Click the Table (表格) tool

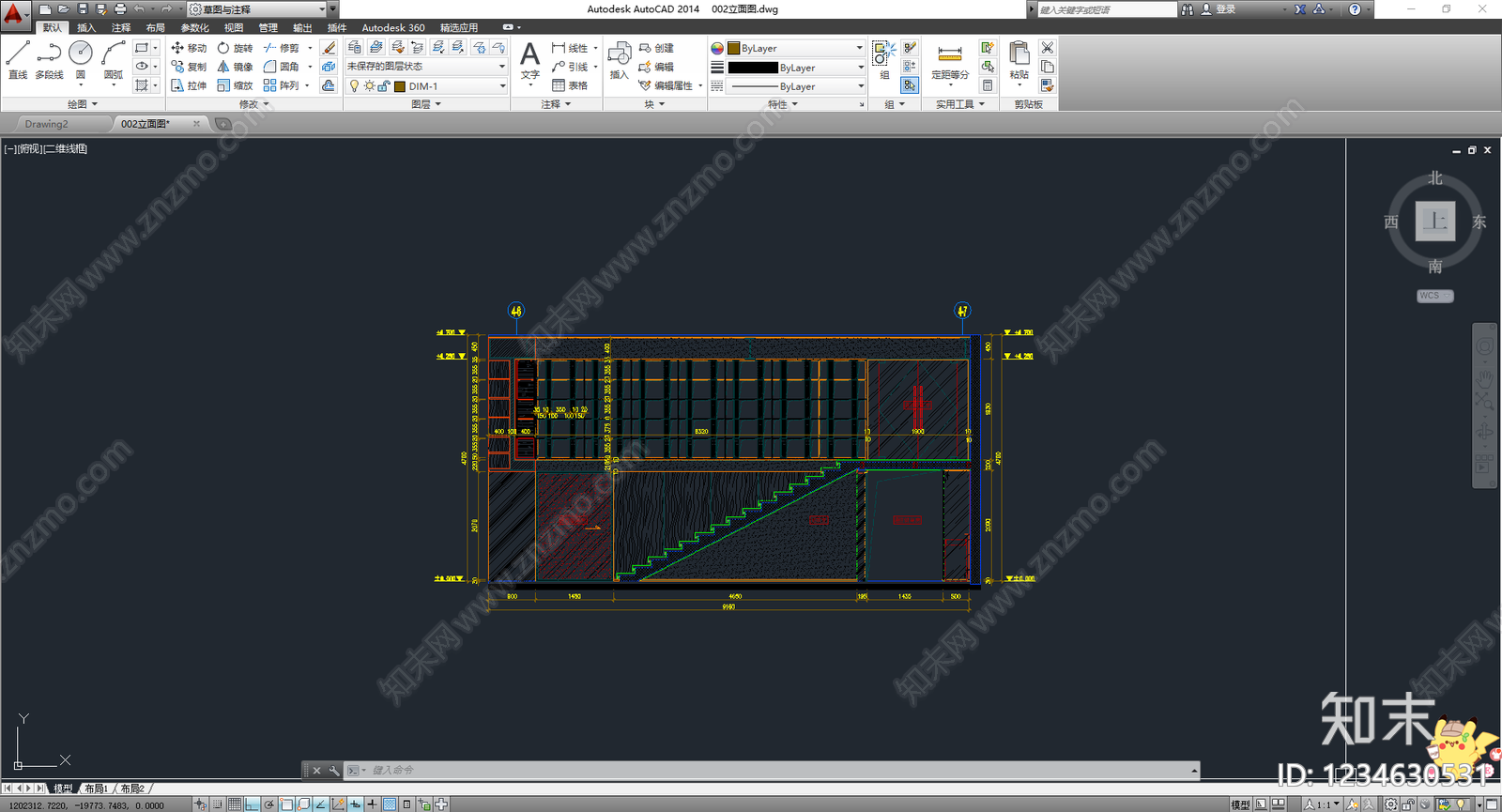[x=570, y=85]
